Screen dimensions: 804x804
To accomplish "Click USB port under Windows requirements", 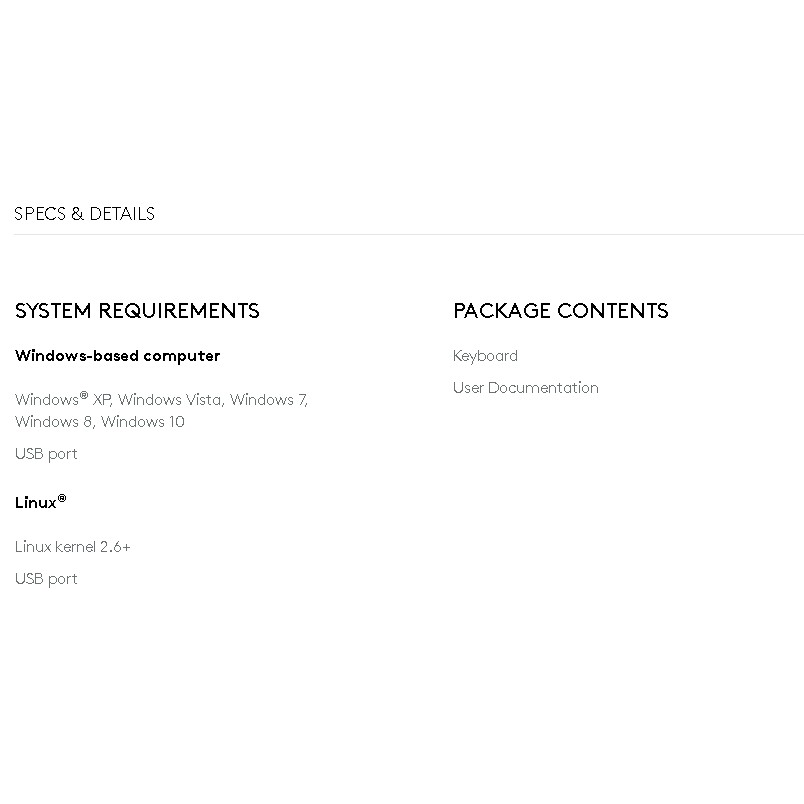I will click(46, 454).
